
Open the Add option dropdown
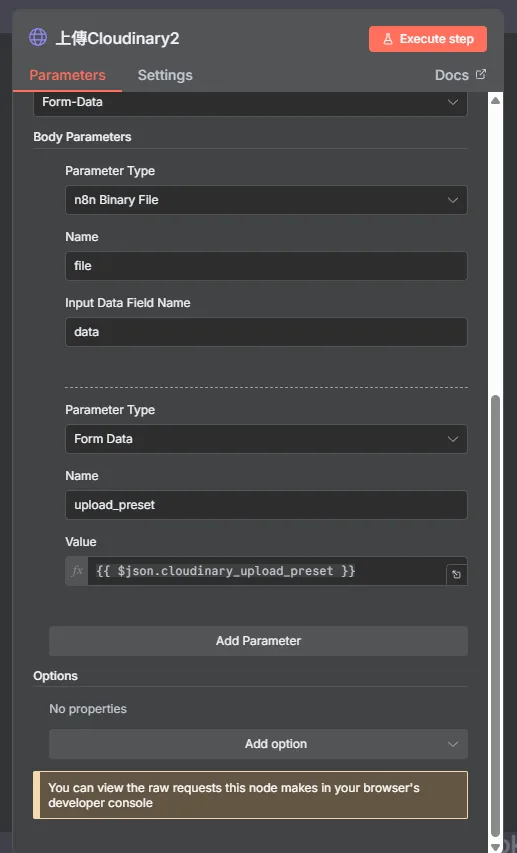pyautogui.click(x=258, y=744)
